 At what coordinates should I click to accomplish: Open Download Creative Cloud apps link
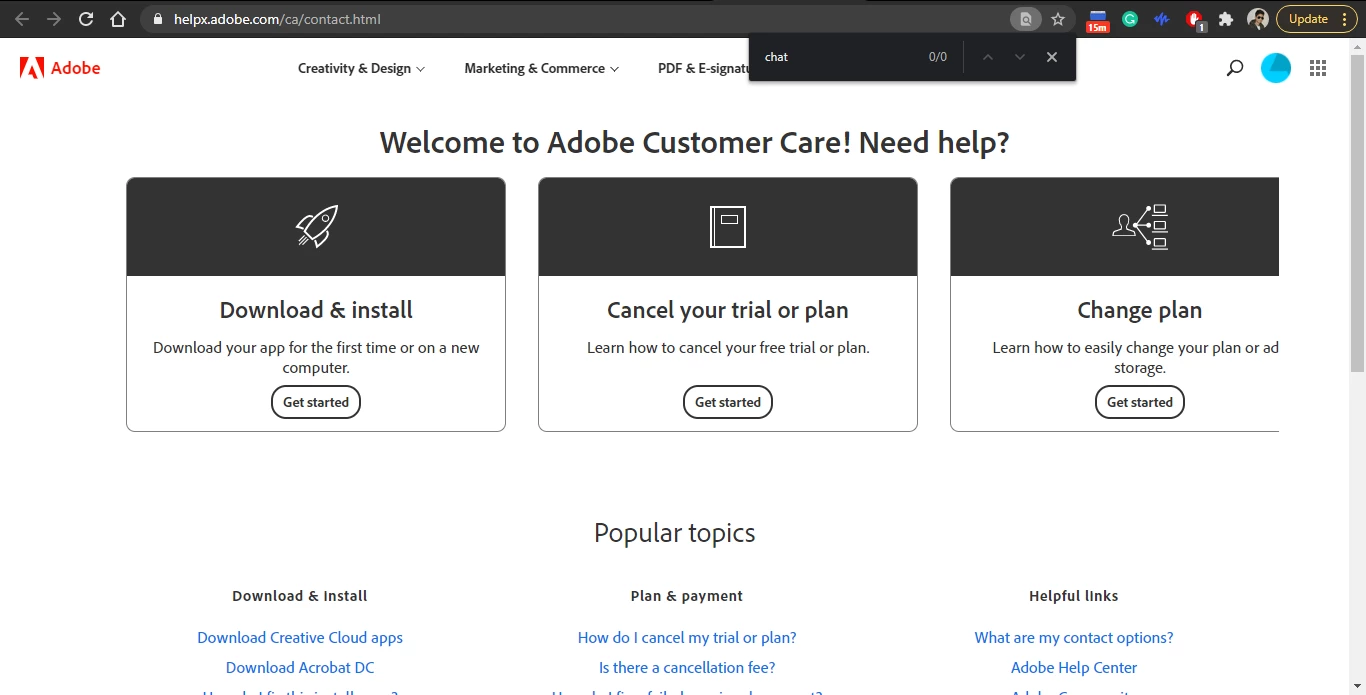[x=300, y=637]
